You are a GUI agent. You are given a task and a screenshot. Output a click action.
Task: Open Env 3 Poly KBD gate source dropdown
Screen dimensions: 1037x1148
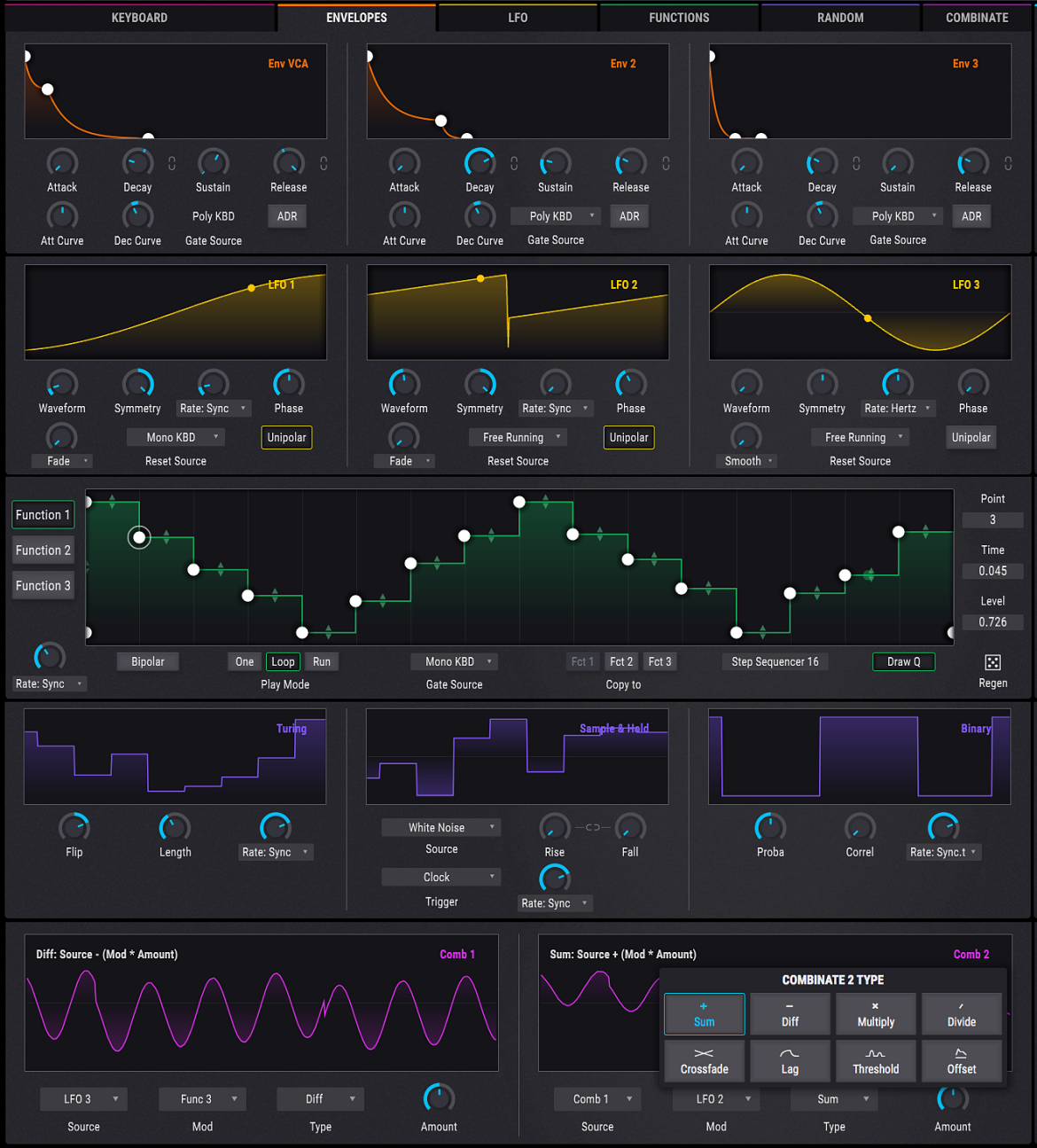pos(899,216)
